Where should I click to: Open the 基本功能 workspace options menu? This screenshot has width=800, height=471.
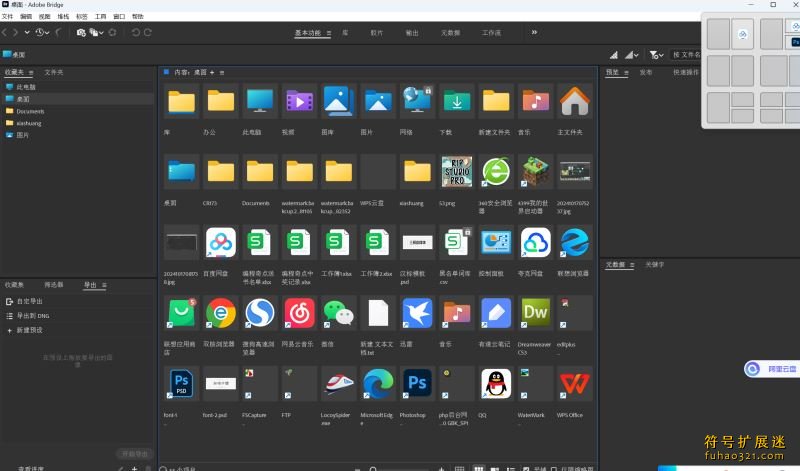329,33
